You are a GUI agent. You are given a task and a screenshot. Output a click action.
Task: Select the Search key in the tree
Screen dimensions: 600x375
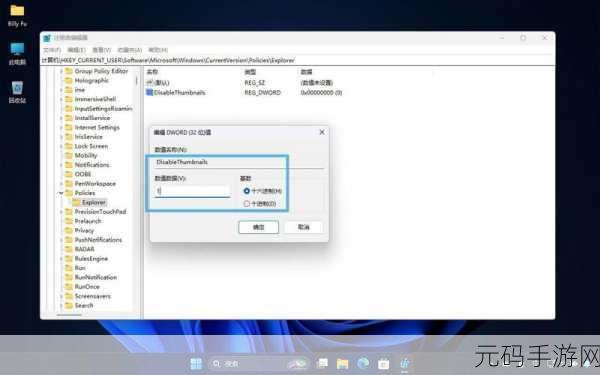(x=84, y=305)
